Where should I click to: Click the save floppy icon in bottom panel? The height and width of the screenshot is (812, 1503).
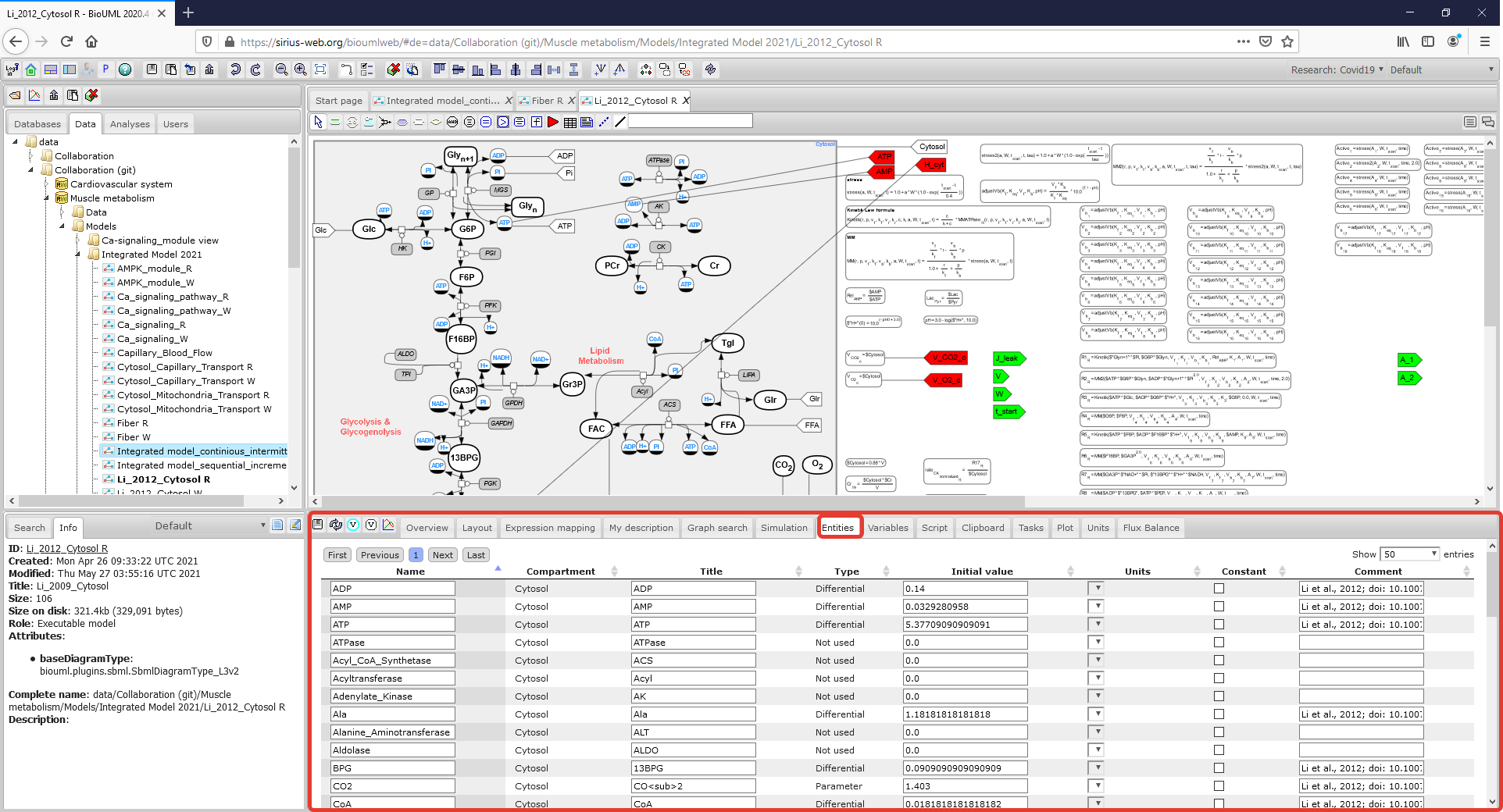318,525
